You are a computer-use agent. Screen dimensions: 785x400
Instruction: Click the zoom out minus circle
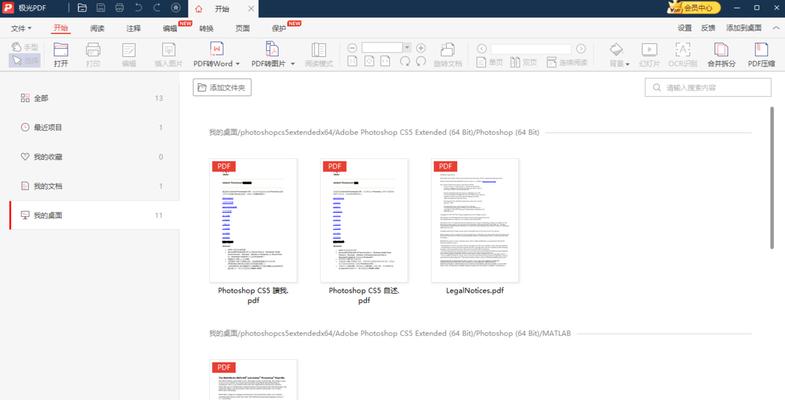coord(352,48)
